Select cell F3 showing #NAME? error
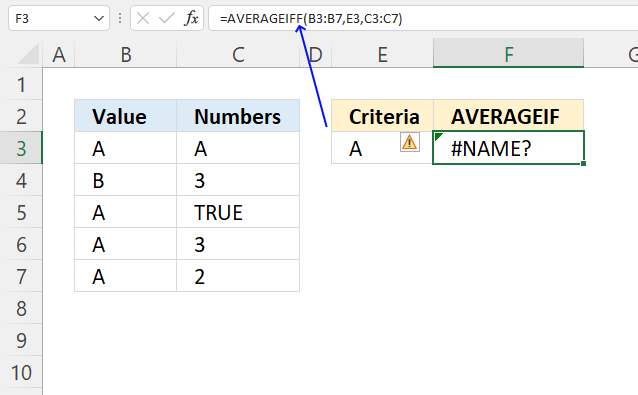 pos(509,148)
